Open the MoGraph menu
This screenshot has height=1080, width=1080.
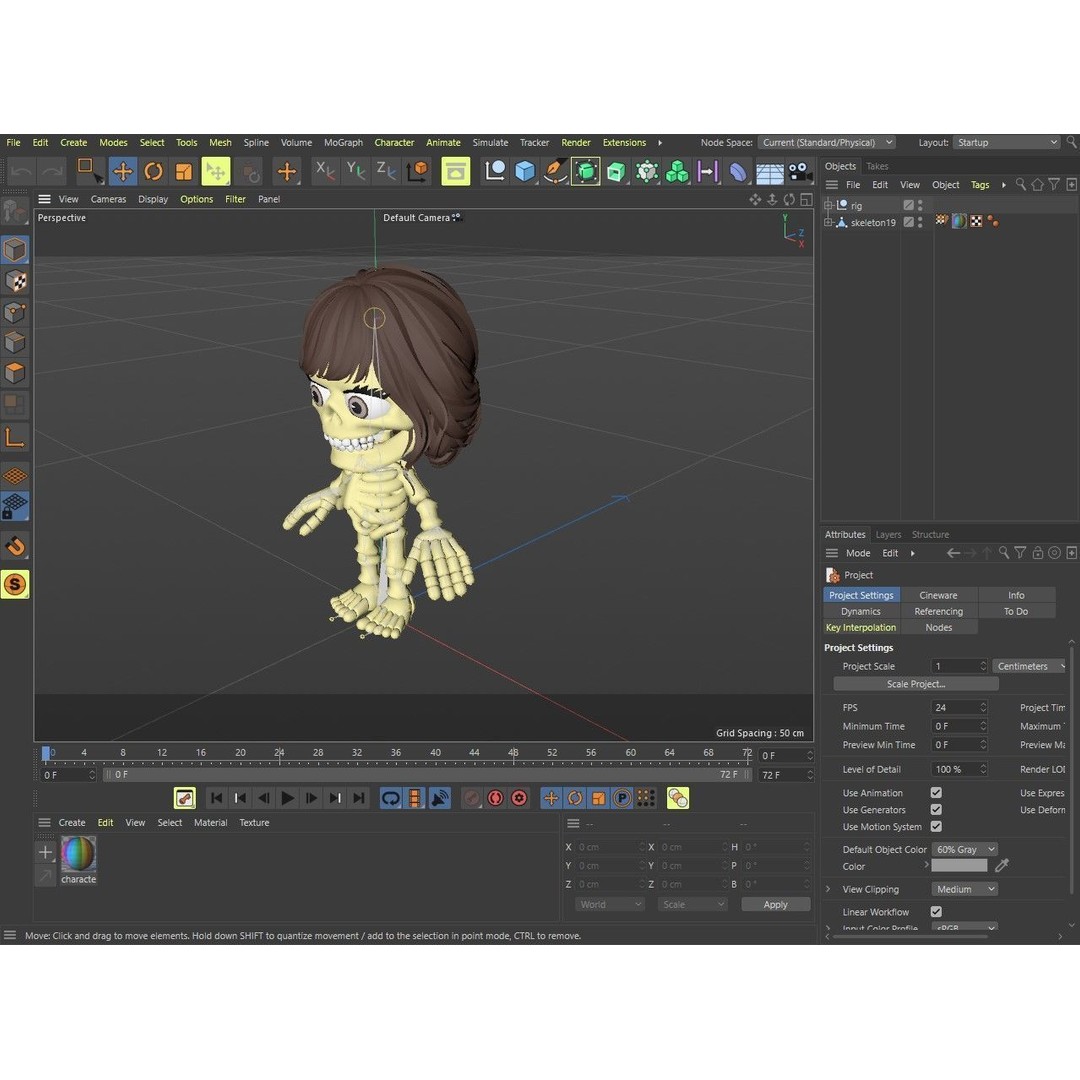[343, 143]
